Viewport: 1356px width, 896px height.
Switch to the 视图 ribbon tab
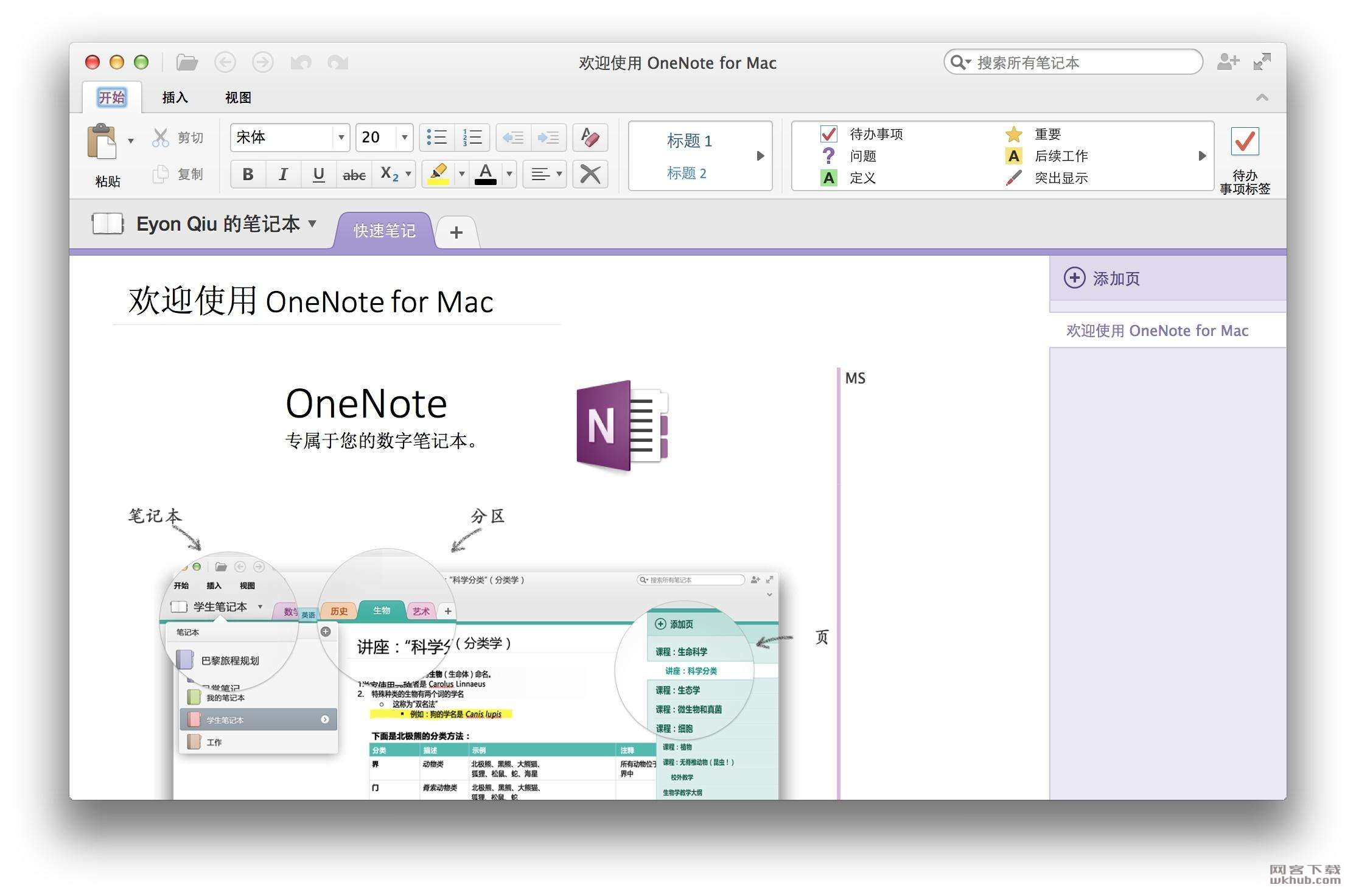(238, 97)
